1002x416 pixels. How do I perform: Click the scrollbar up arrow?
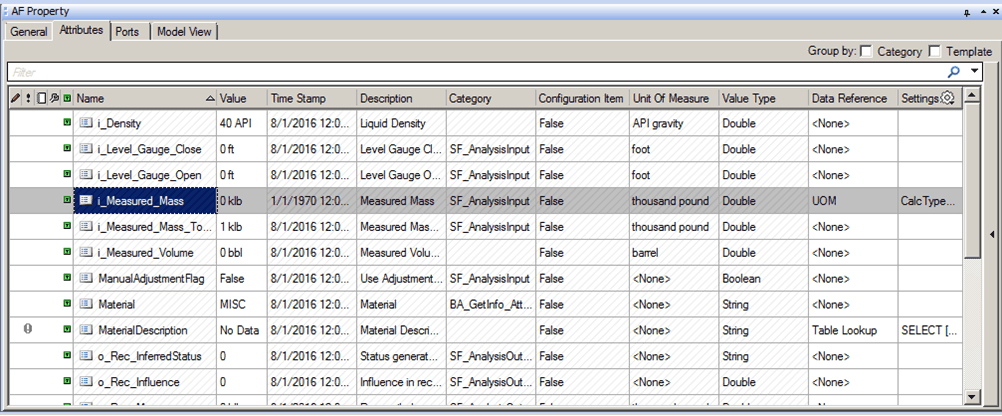[x=972, y=96]
